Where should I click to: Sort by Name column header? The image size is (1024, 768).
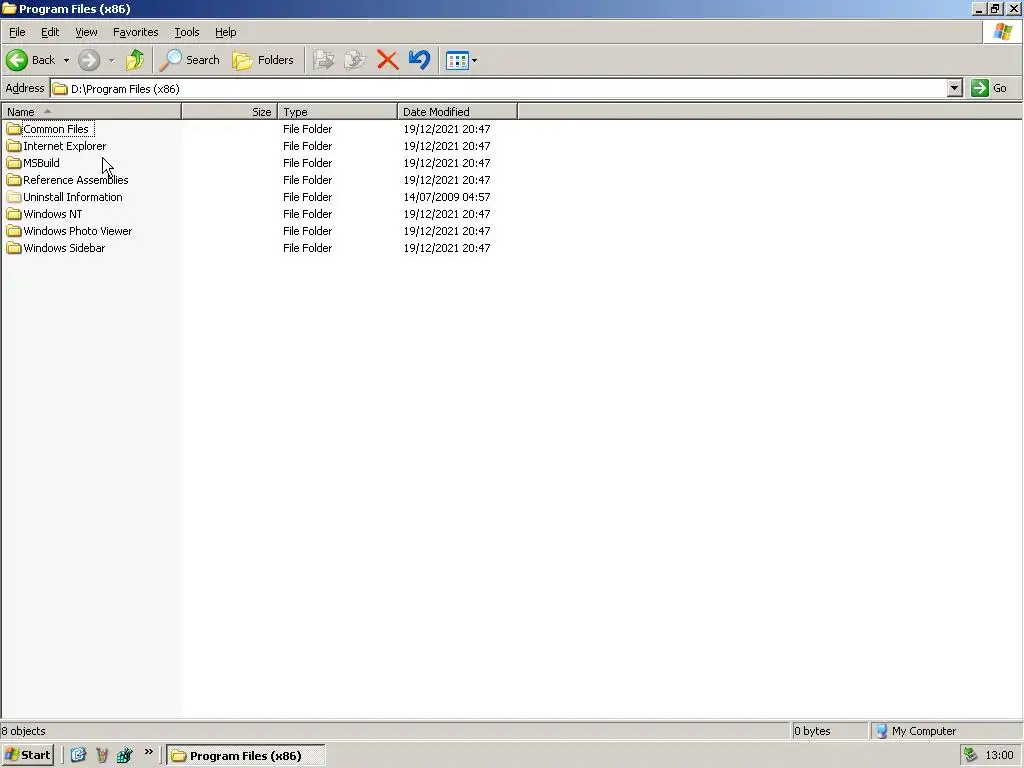coord(91,112)
